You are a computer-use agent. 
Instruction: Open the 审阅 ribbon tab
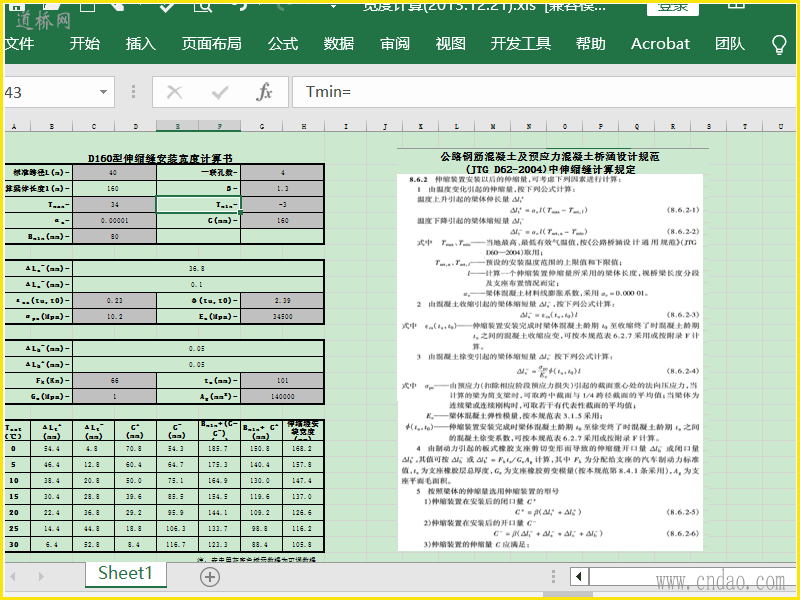(x=395, y=44)
